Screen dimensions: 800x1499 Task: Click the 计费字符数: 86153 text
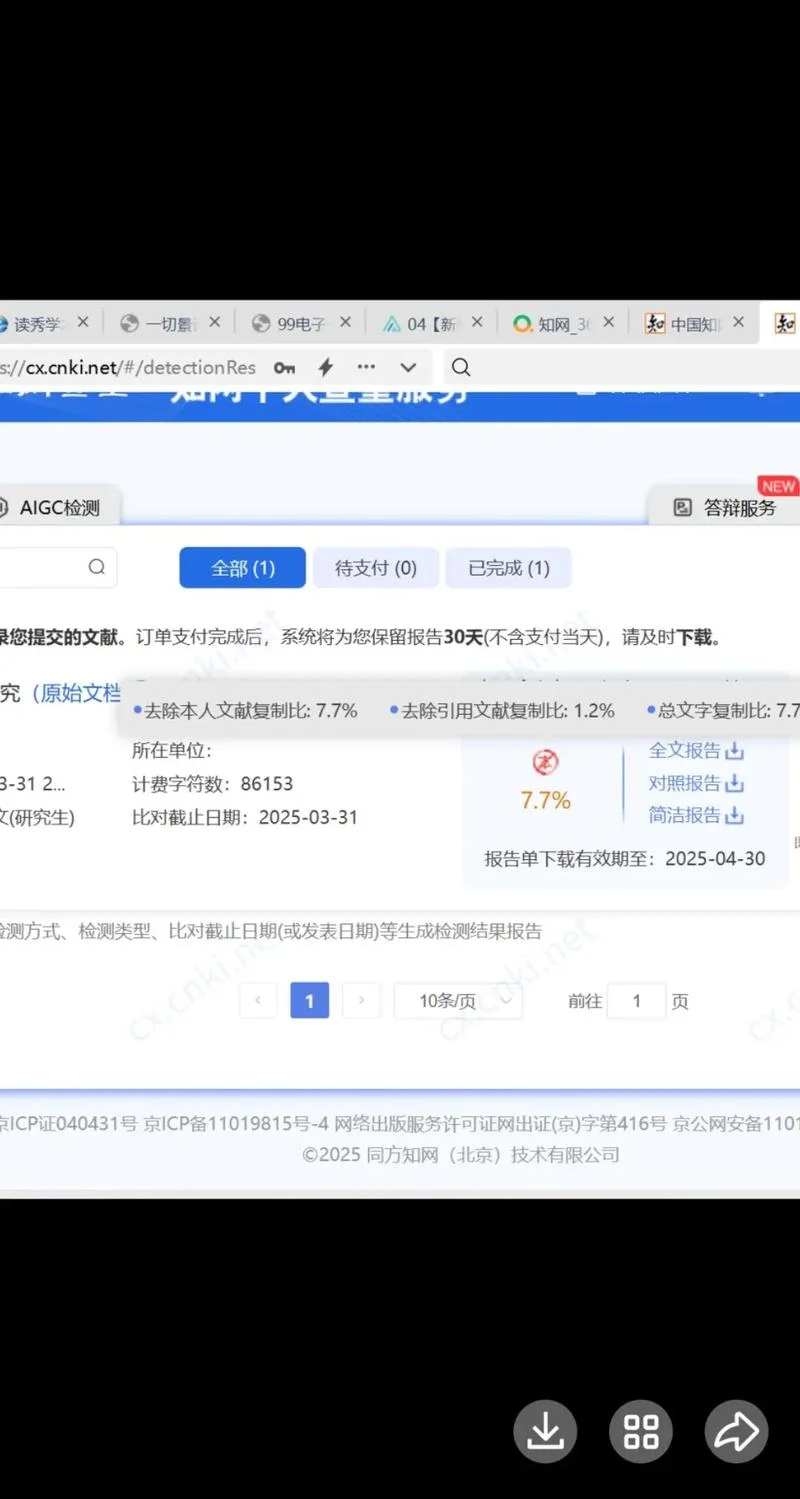click(x=212, y=784)
